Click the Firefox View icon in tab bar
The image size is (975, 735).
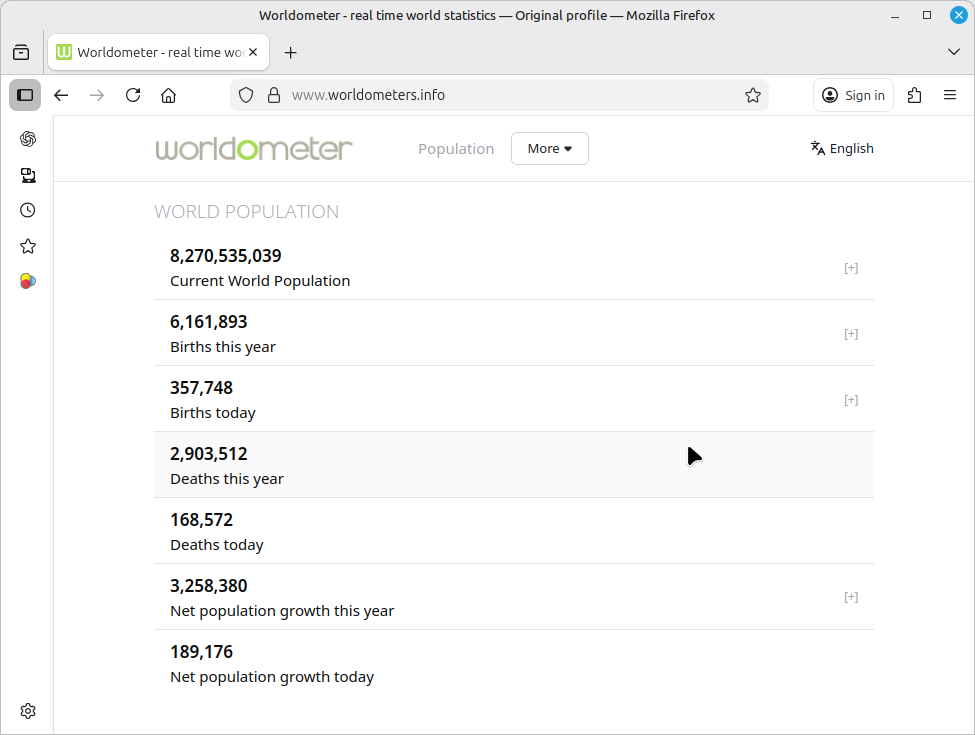coord(21,53)
